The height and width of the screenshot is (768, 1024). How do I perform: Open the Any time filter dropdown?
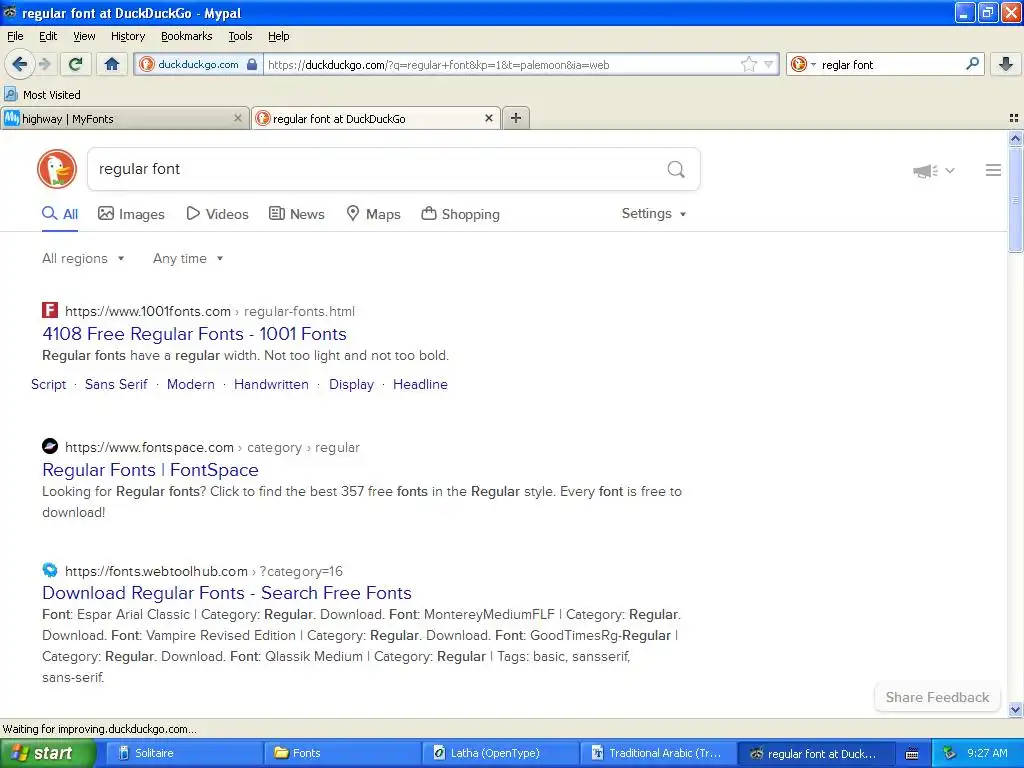point(188,259)
